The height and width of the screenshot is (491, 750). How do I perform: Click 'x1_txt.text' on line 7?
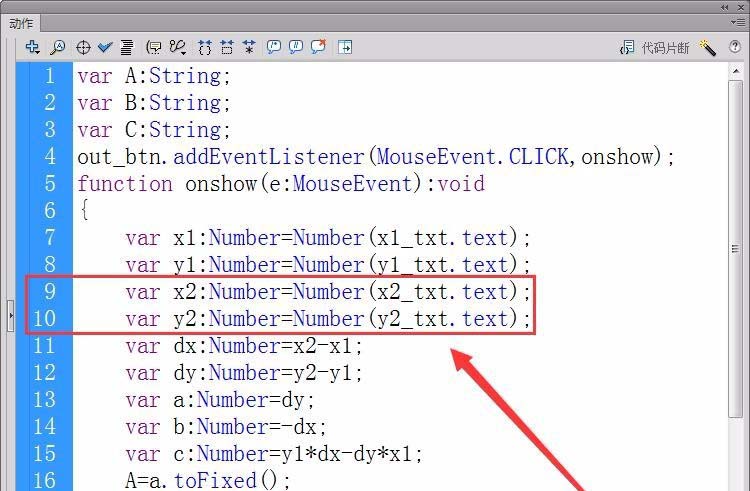442,238
